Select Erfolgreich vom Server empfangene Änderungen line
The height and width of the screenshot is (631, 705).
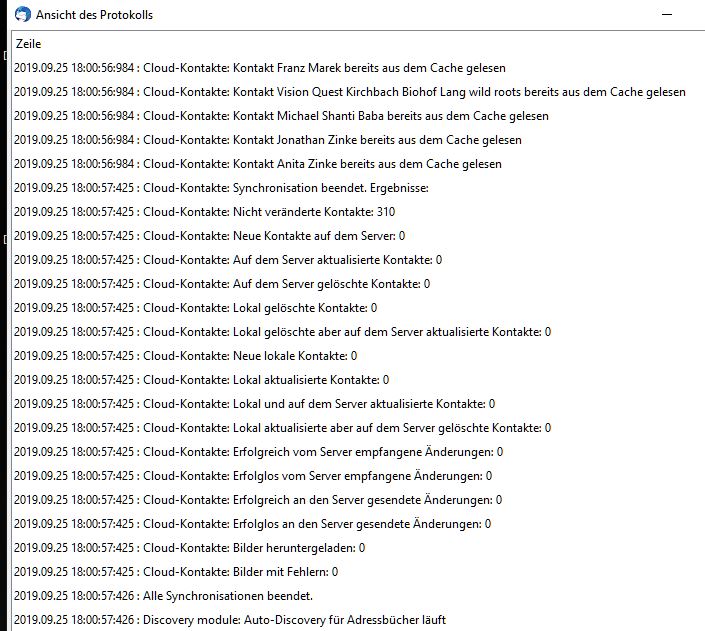pos(258,452)
